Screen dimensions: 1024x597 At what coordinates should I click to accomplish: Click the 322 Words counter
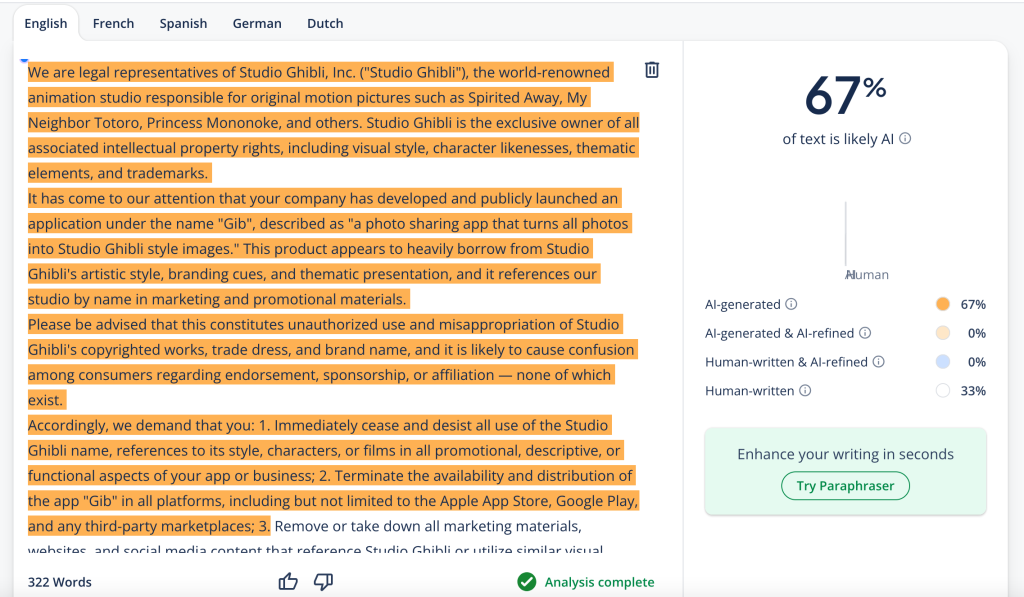tap(59, 582)
